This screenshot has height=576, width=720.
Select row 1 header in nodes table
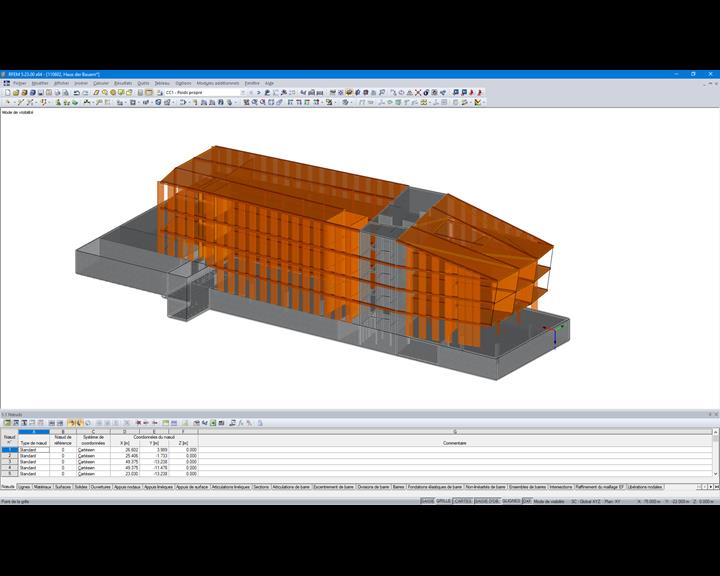coord(9,450)
